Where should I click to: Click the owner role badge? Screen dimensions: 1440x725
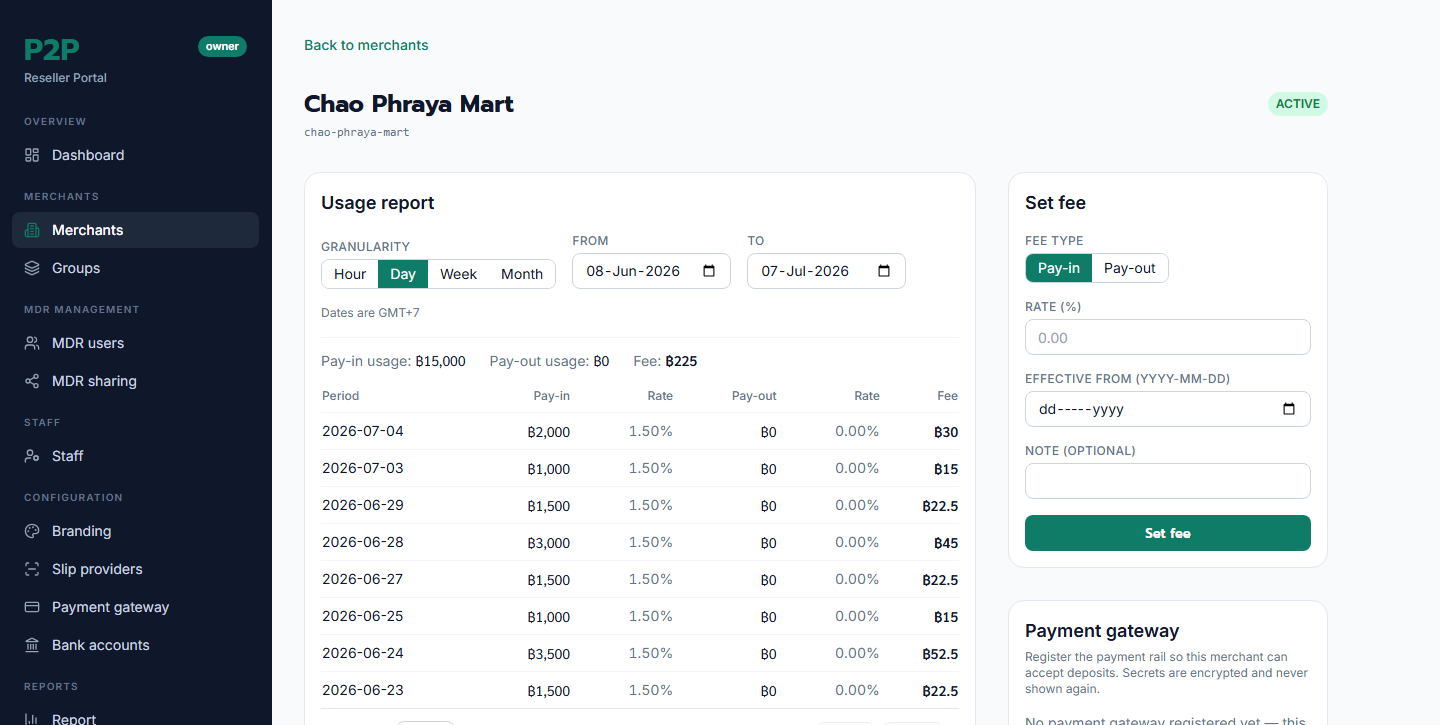222,46
